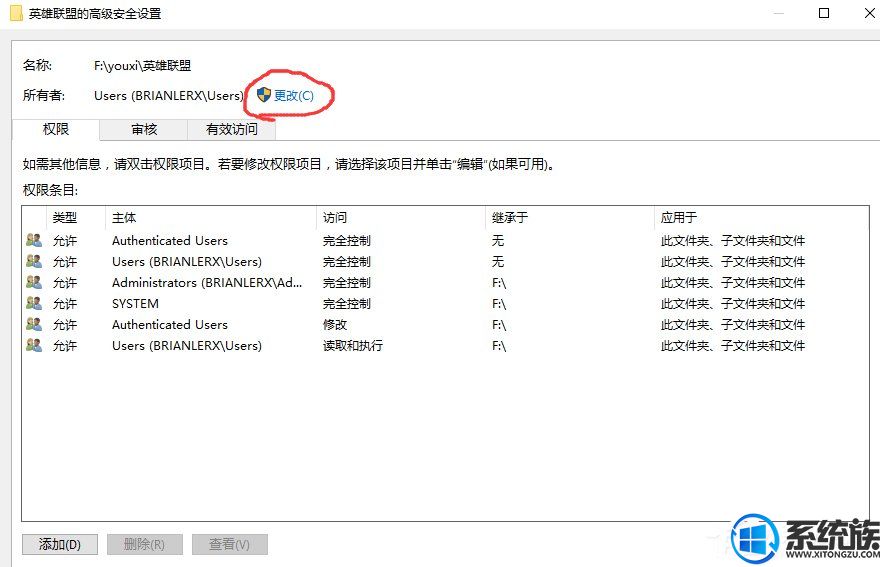The width and height of the screenshot is (880, 567).
Task: Click the folder icon in title bar
Action: coord(17,13)
